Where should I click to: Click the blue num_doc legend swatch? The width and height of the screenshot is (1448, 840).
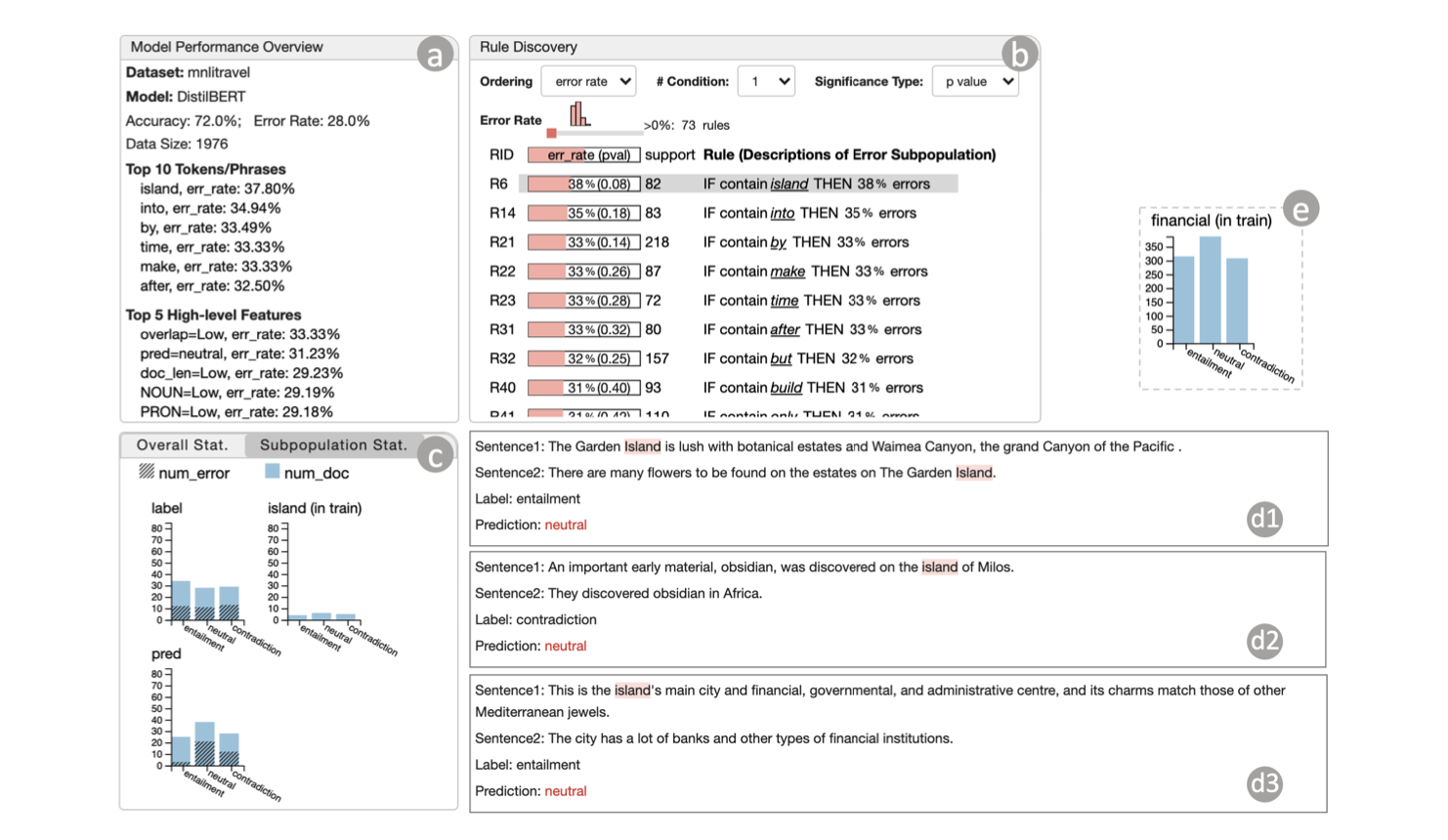(x=273, y=472)
